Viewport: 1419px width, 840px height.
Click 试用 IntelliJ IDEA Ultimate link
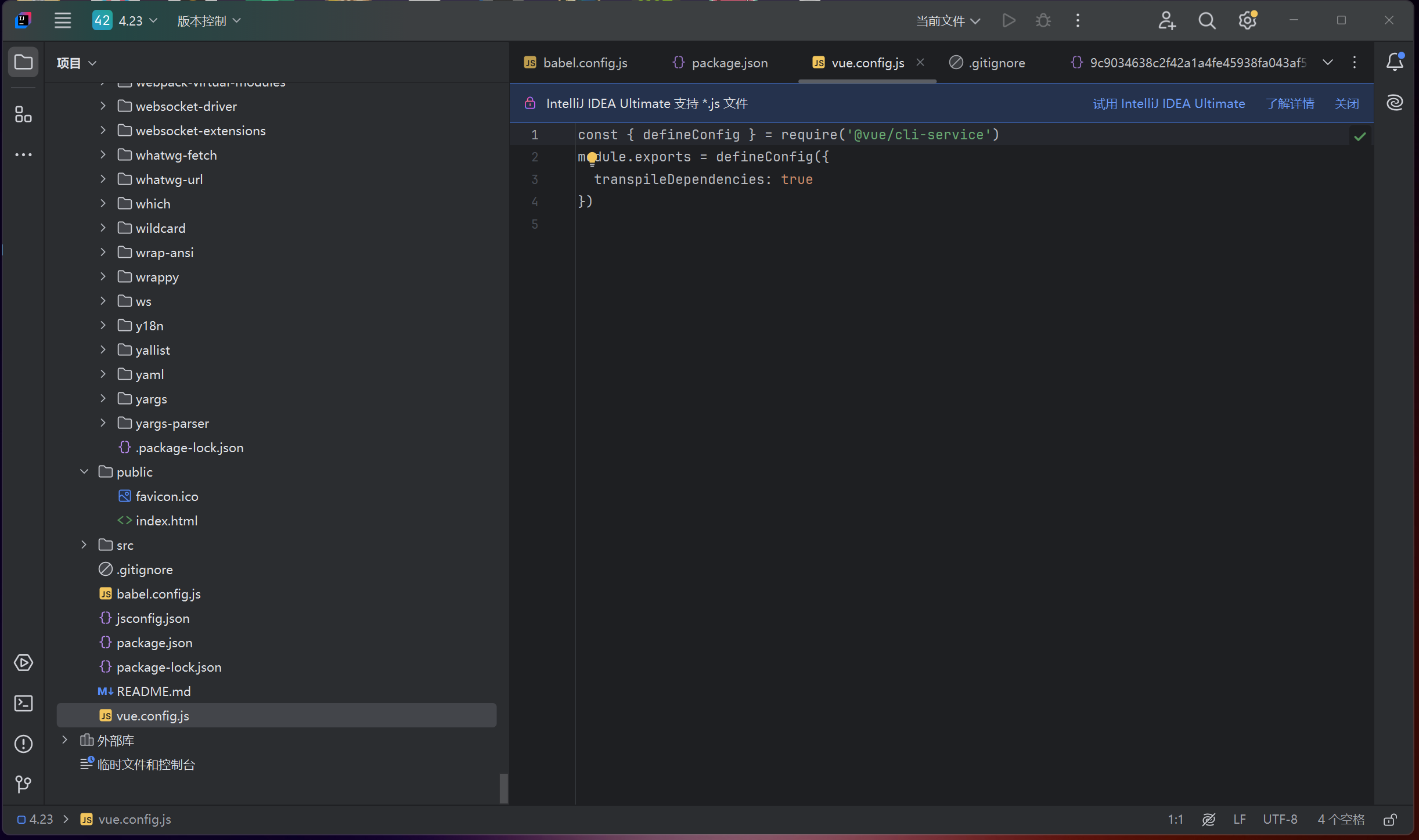pyautogui.click(x=1169, y=103)
